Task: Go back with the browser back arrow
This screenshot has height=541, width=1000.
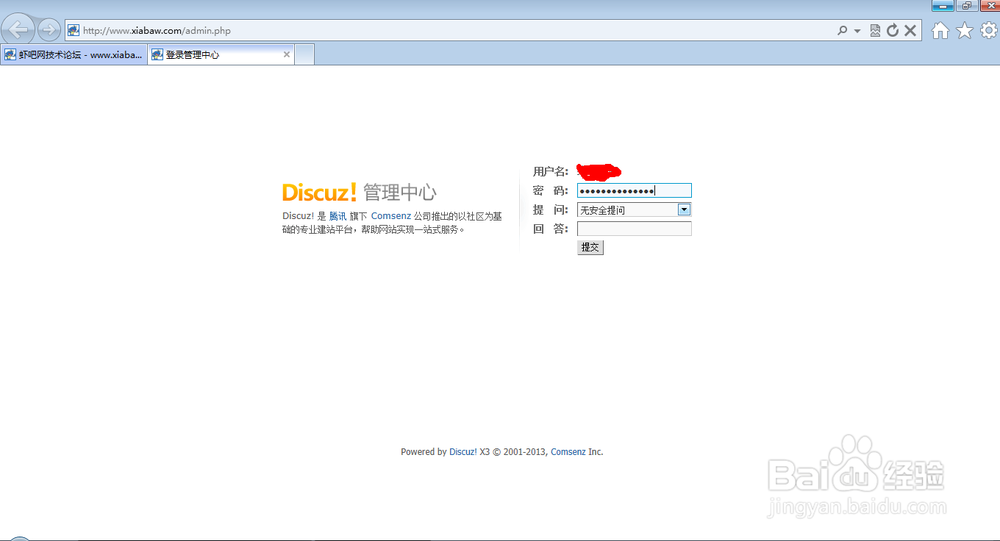Action: (x=18, y=29)
